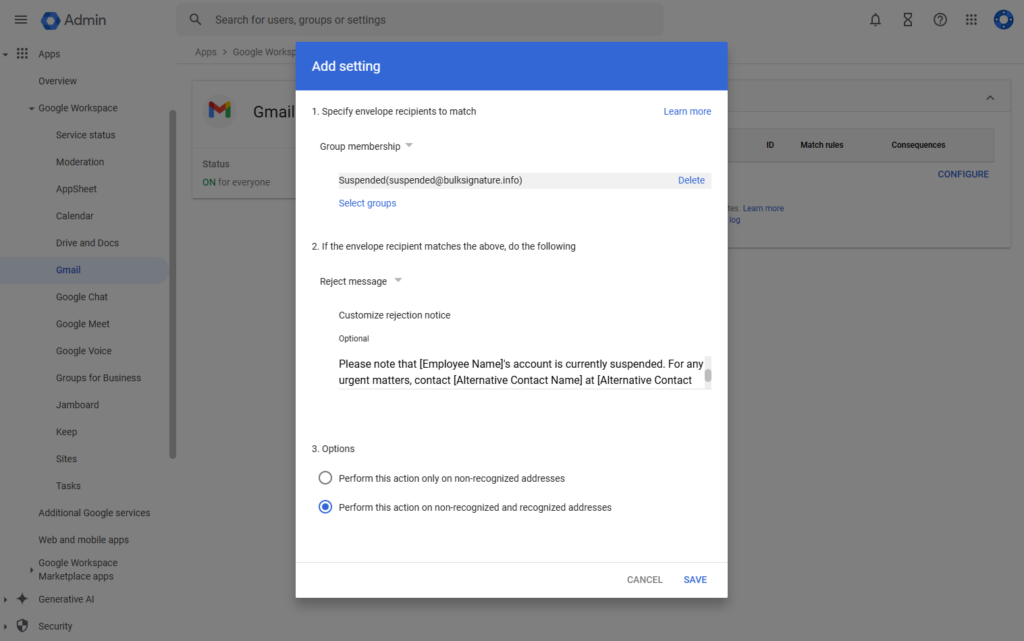Click the Cancel button
Viewport: 1024px width, 641px height.
645,580
